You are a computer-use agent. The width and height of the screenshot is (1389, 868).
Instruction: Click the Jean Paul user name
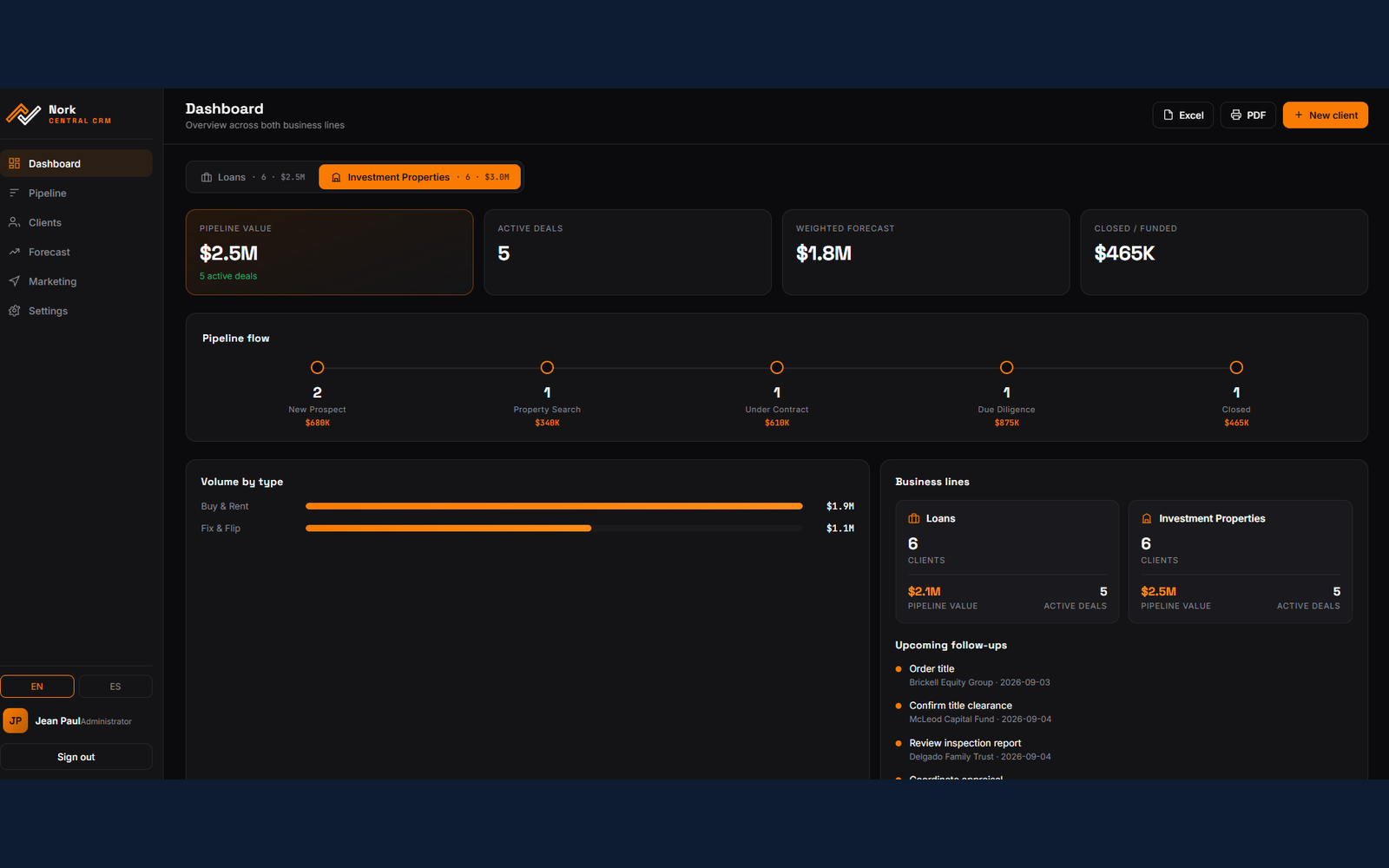[x=57, y=720]
